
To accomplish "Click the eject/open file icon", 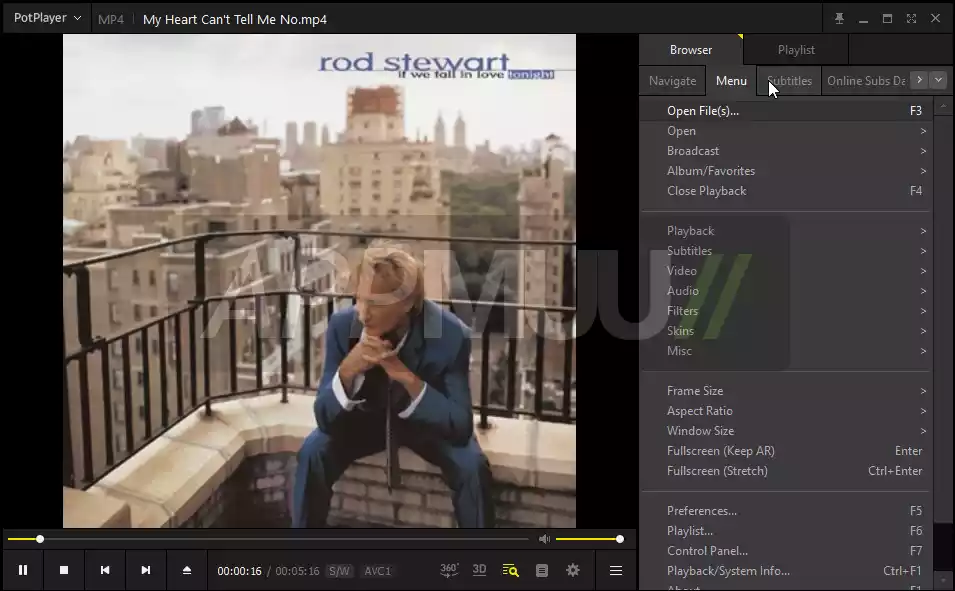I will pos(187,570).
